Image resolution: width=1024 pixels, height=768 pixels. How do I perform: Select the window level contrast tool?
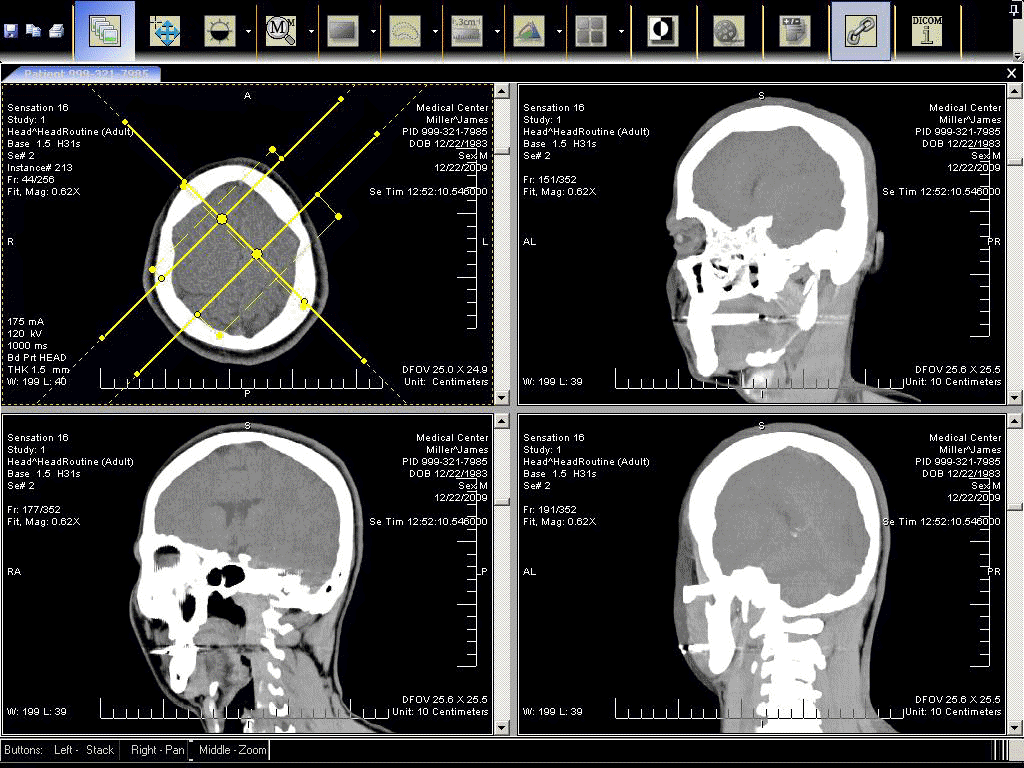tap(221, 31)
